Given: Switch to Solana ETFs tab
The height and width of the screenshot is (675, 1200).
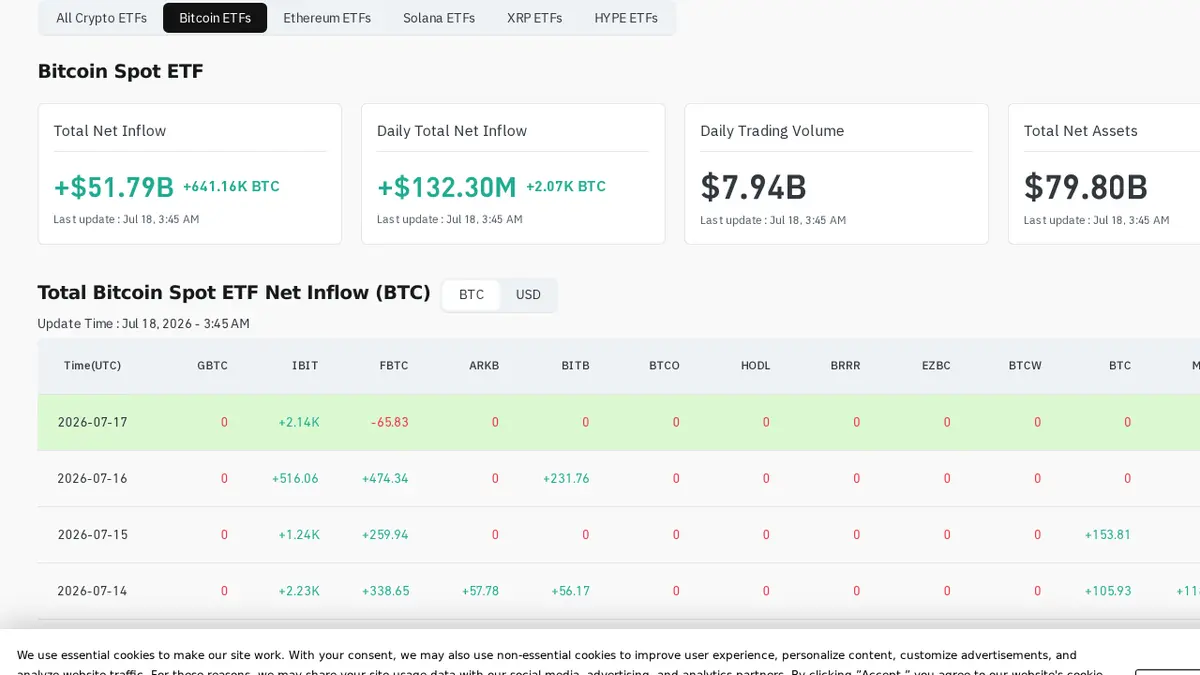Looking at the screenshot, I should pos(439,18).
